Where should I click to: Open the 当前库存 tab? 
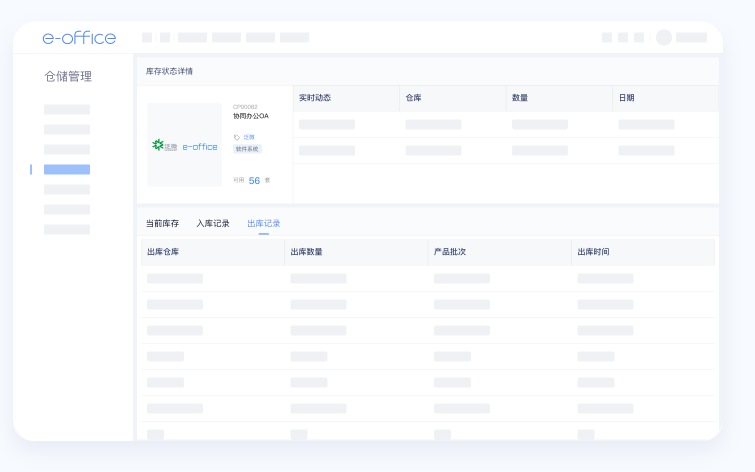[162, 223]
